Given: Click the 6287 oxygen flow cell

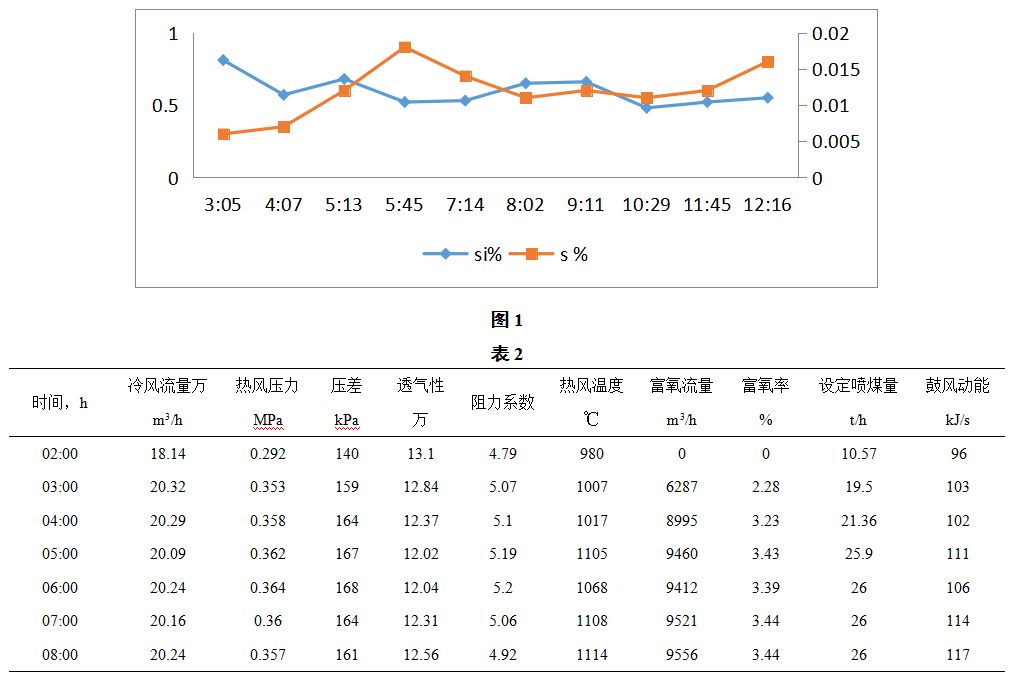Looking at the screenshot, I should [681, 487].
